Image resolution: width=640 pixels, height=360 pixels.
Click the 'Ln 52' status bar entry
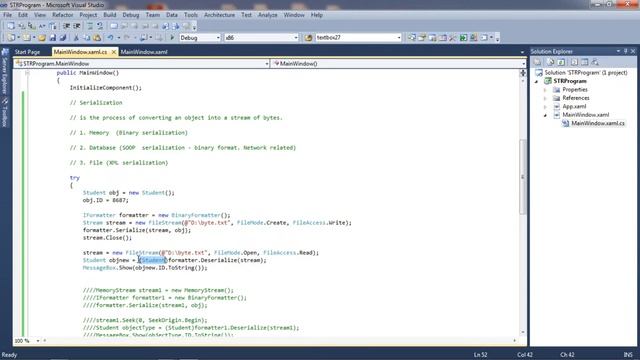tap(480, 355)
